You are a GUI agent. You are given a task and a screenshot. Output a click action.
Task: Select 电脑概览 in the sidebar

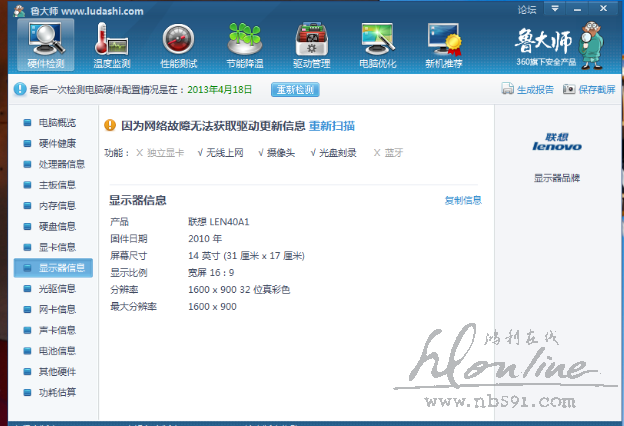click(x=56, y=122)
